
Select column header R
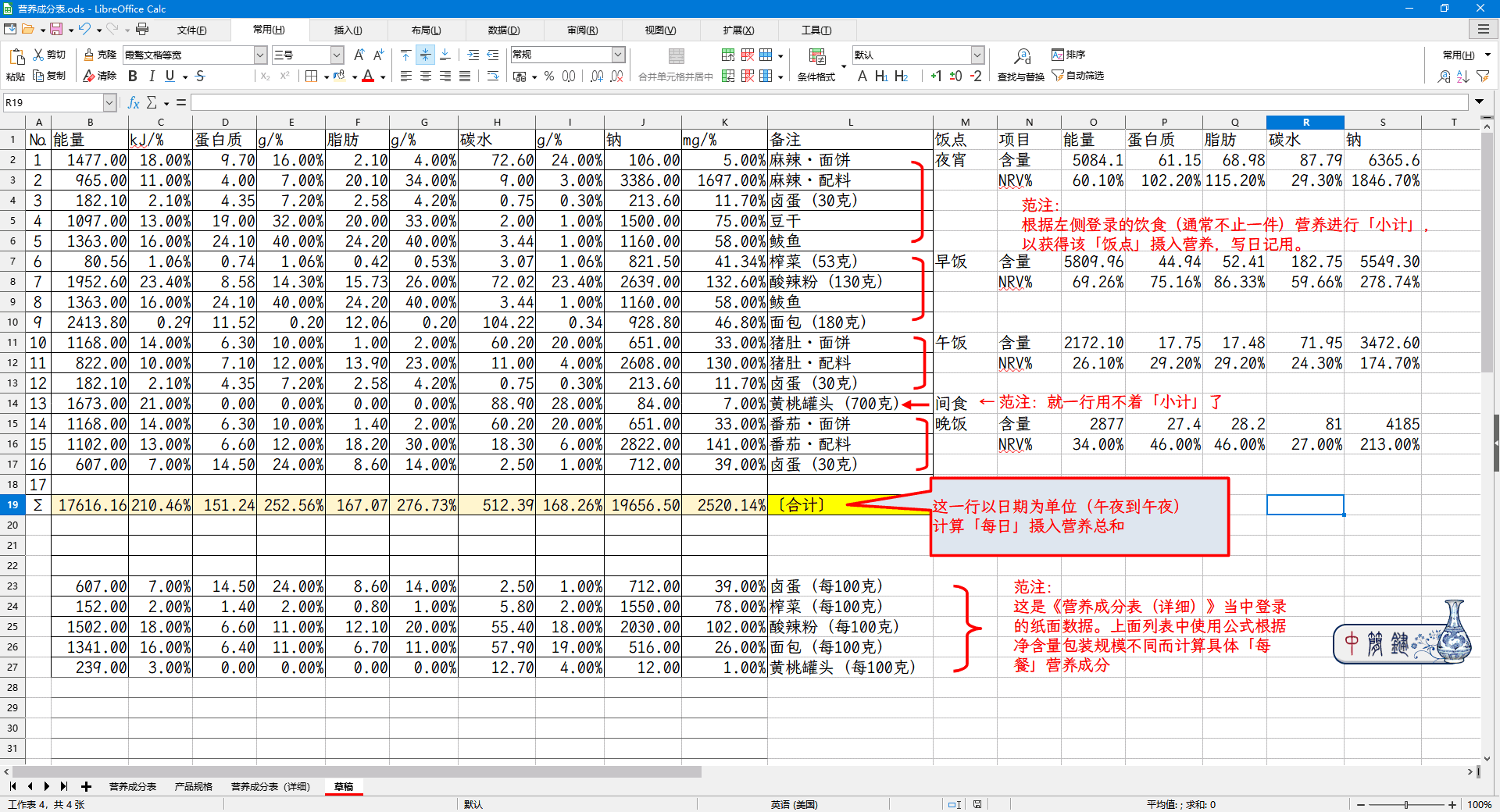(1305, 122)
